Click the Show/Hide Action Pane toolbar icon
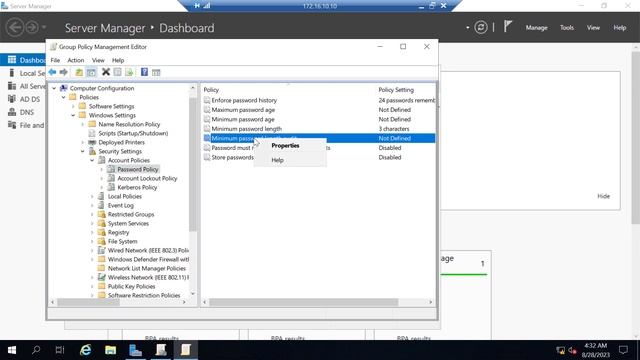The image size is (640, 360). (x=156, y=72)
